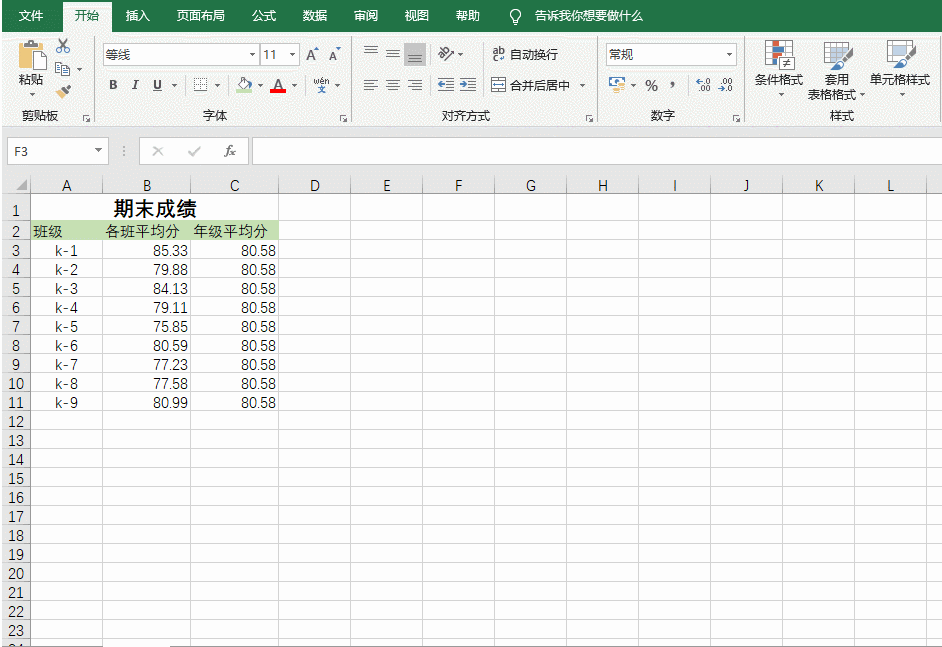942x647 pixels.
Task: Open merge and center dropdown arrow
Action: [582, 85]
